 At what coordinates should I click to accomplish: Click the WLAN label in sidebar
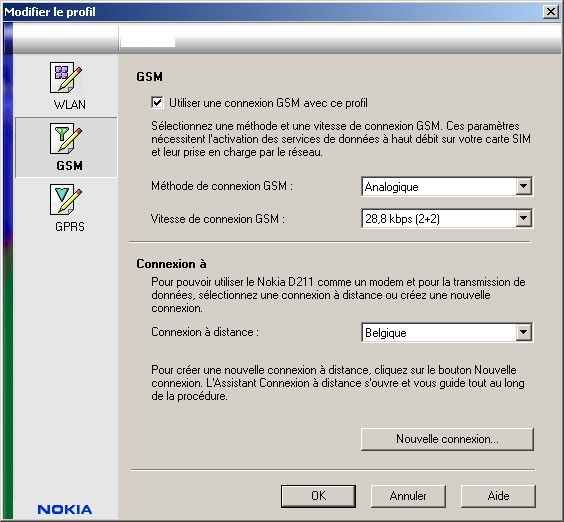70,105
